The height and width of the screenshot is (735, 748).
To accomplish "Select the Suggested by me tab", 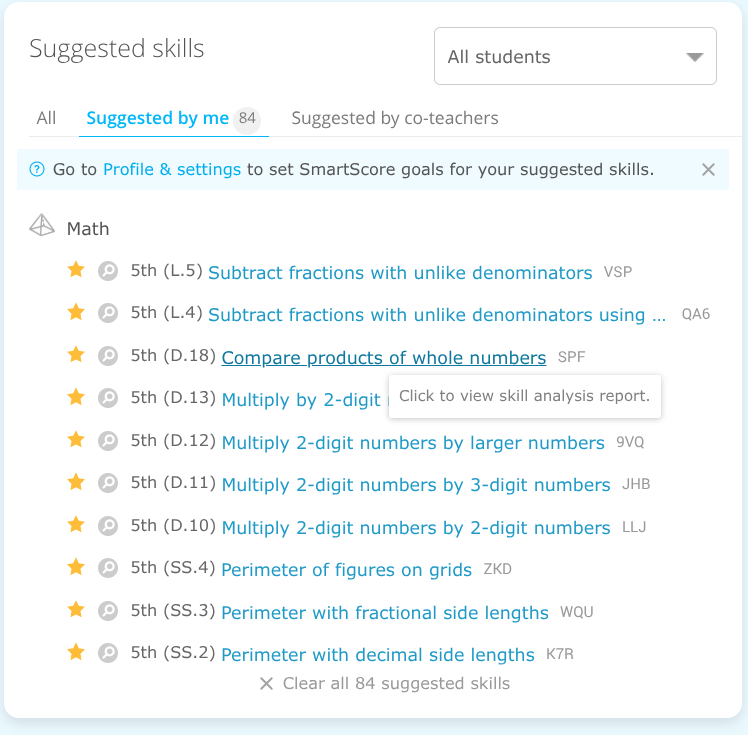I will point(157,118).
